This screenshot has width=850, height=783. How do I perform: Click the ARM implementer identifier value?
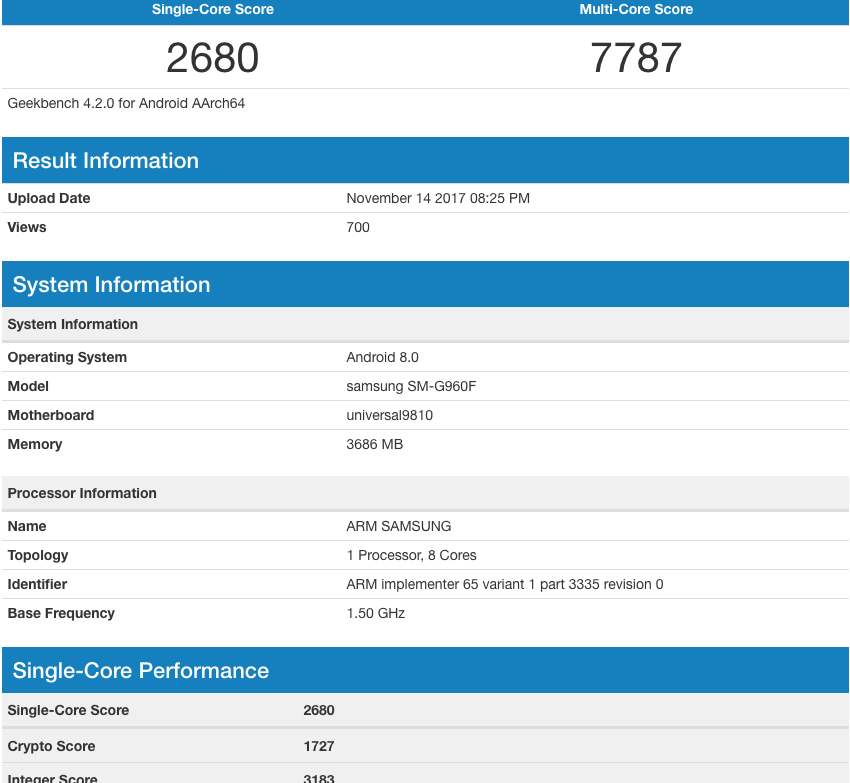point(504,584)
